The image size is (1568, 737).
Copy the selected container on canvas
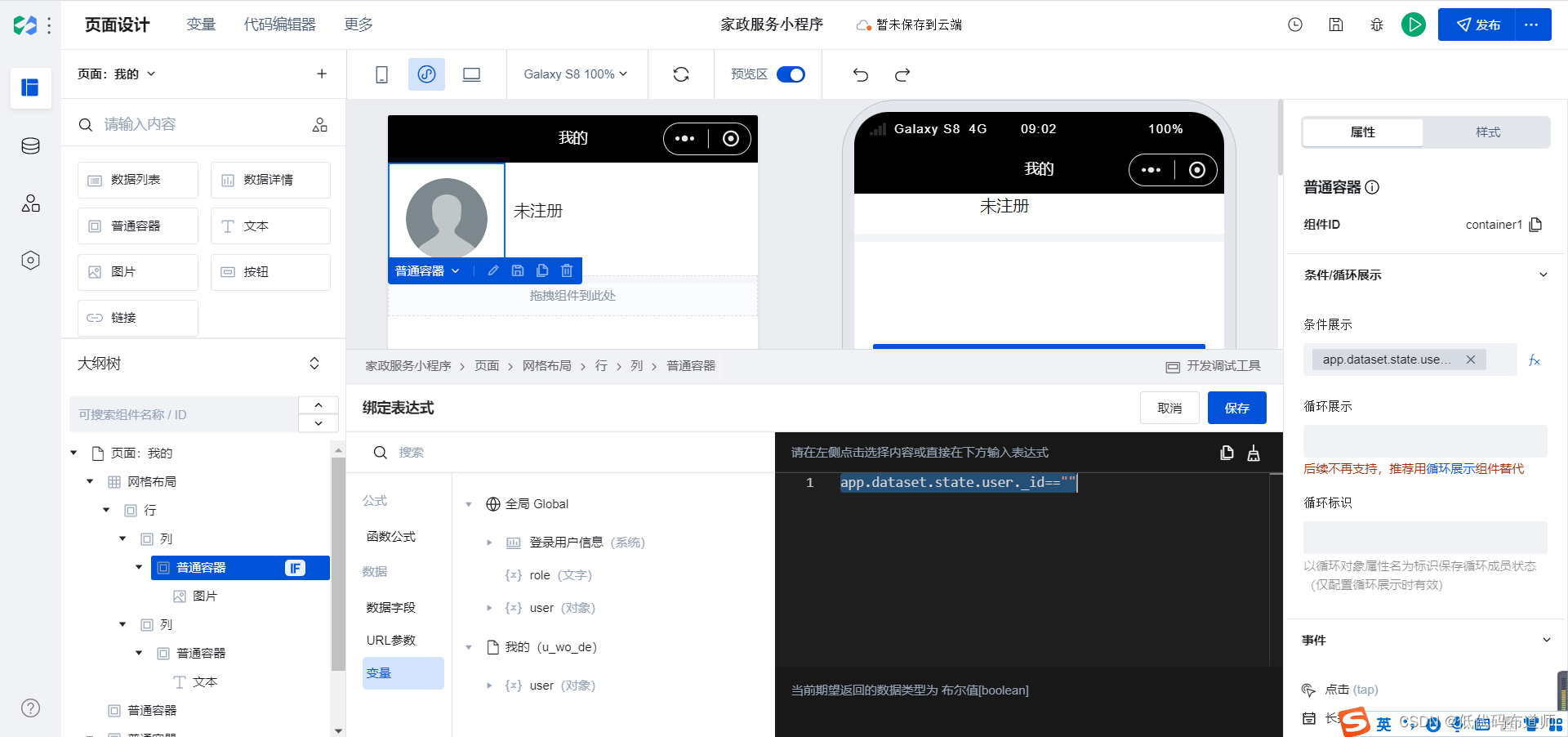(x=542, y=270)
